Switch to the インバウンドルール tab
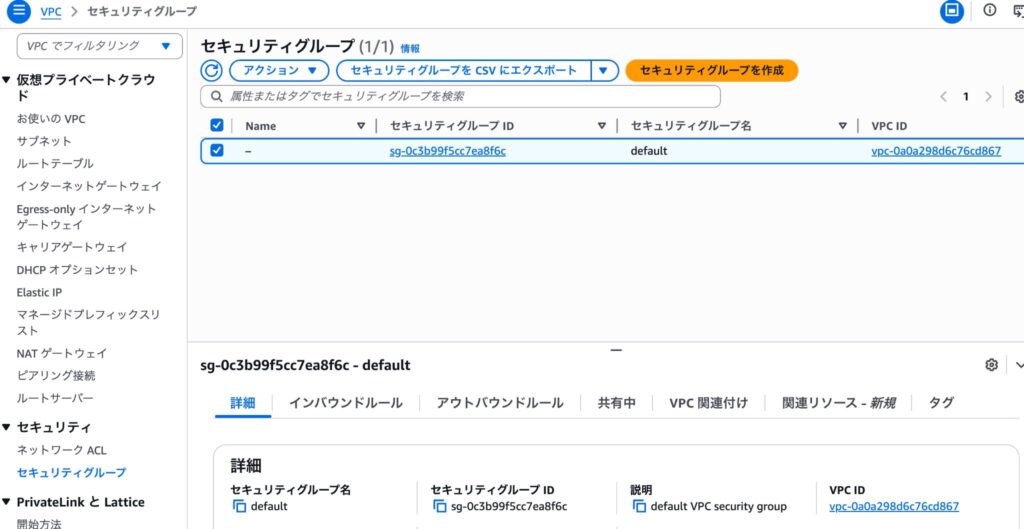 (x=345, y=403)
